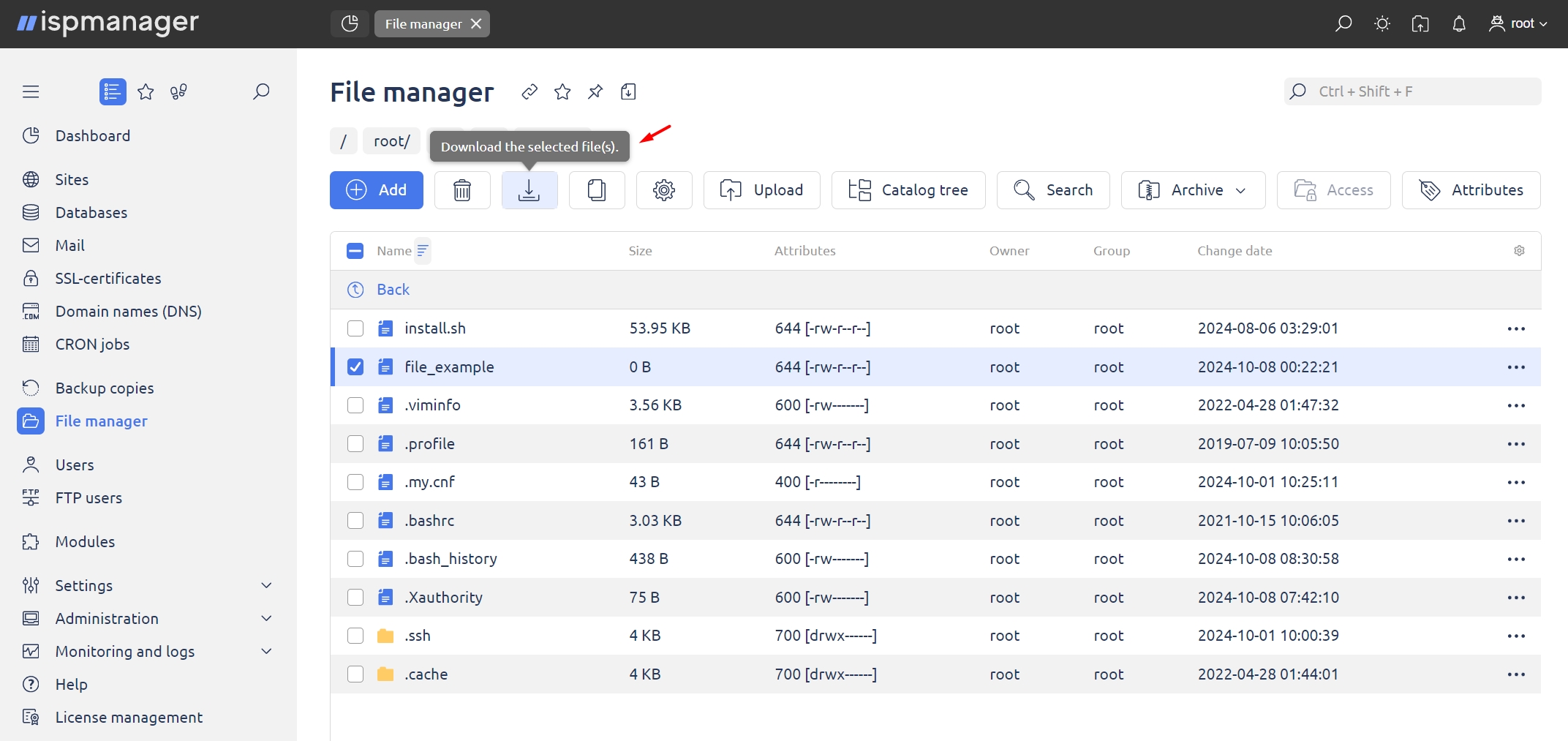Expand the Administration sidebar section
The height and width of the screenshot is (741, 1568).
(267, 618)
